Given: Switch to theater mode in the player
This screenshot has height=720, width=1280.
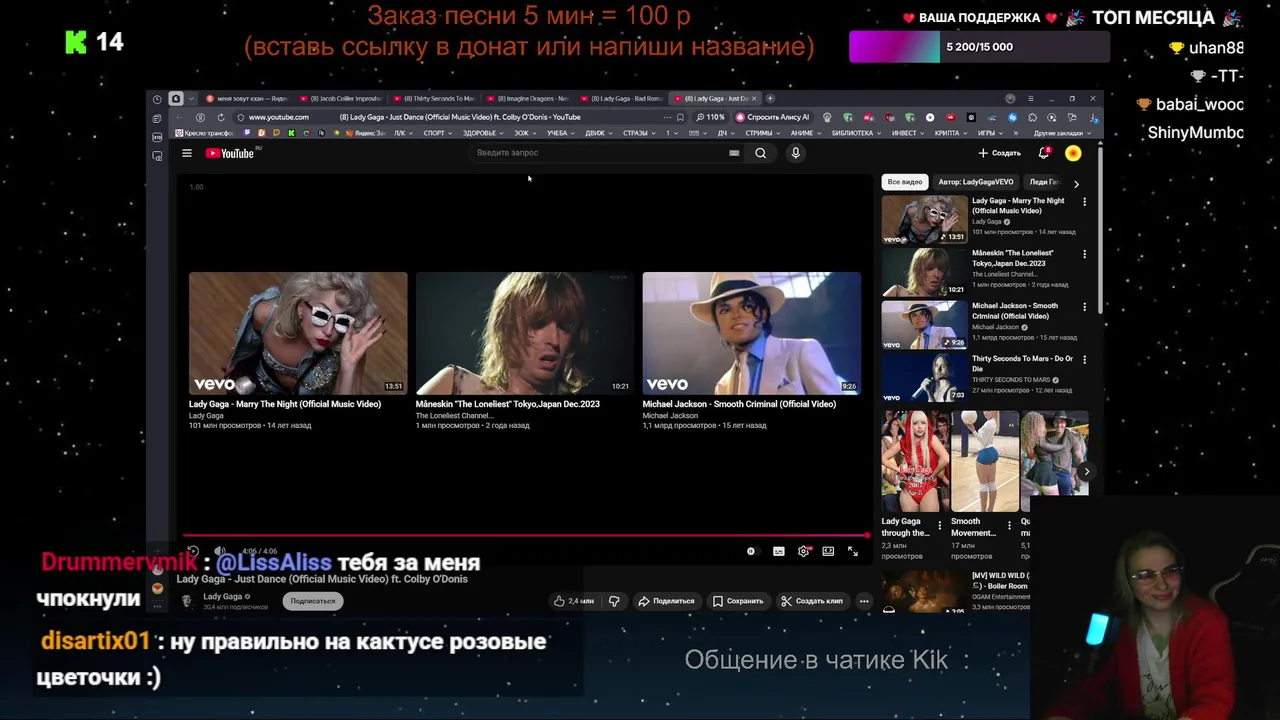Looking at the screenshot, I should [828, 551].
